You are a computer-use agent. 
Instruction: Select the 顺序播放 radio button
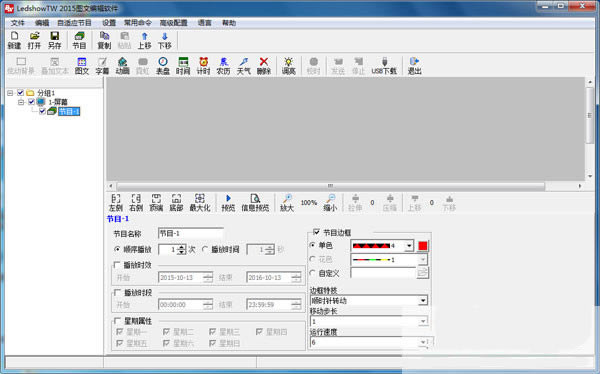pyautogui.click(x=117, y=249)
